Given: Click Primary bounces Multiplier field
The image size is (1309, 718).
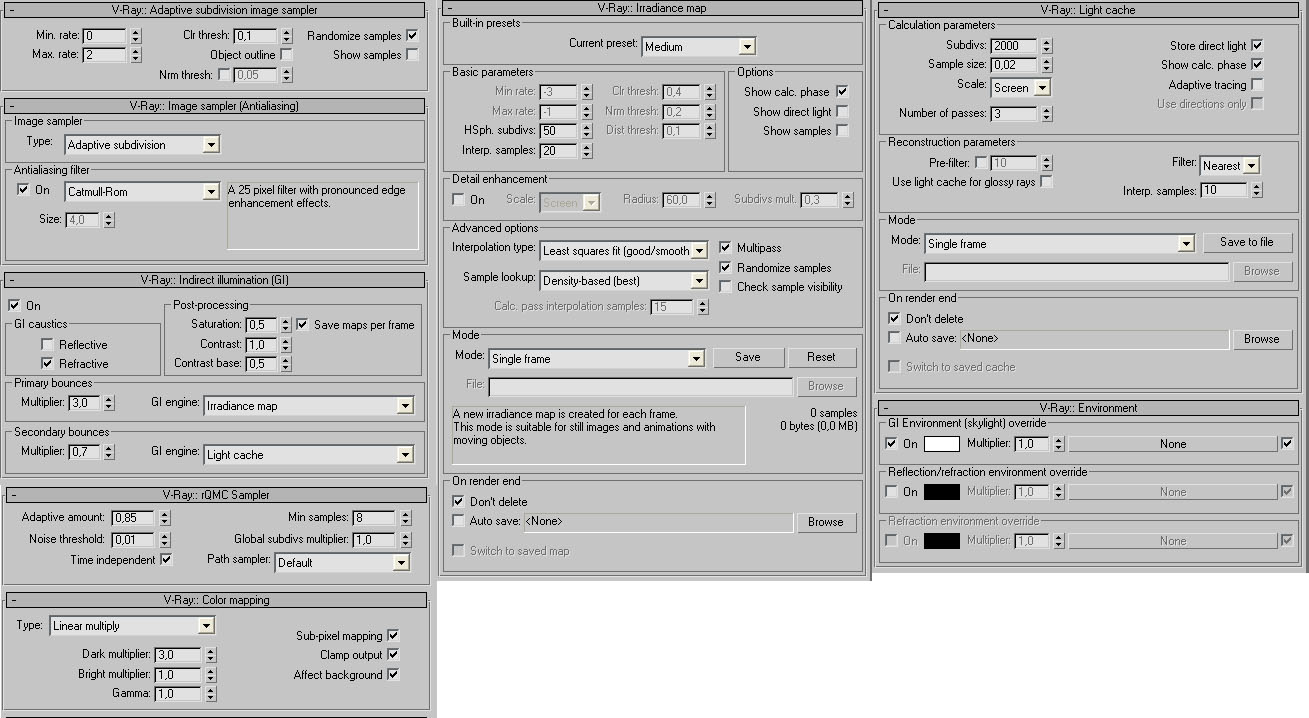Looking at the screenshot, I should tap(84, 403).
